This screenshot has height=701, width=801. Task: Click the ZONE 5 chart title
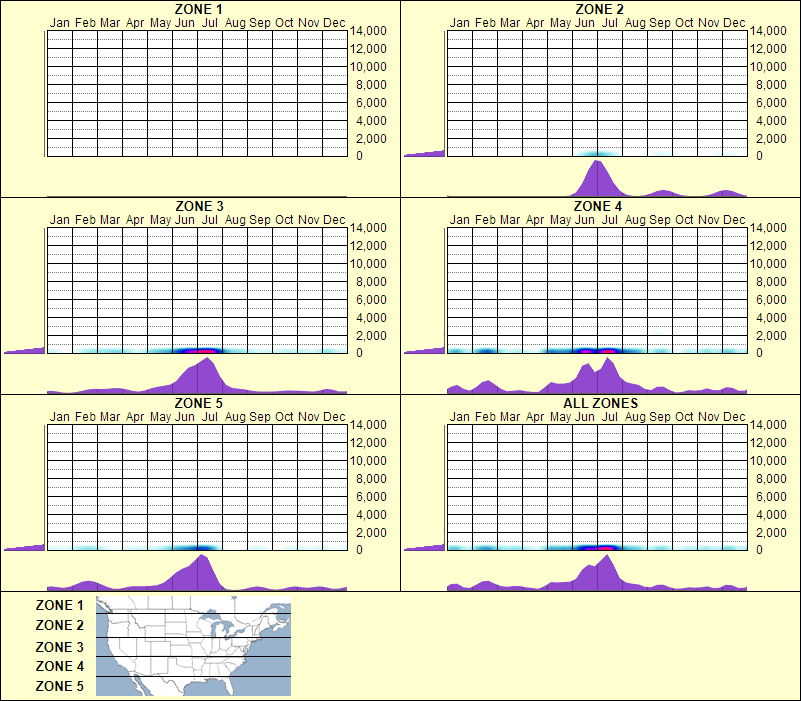tap(199, 402)
